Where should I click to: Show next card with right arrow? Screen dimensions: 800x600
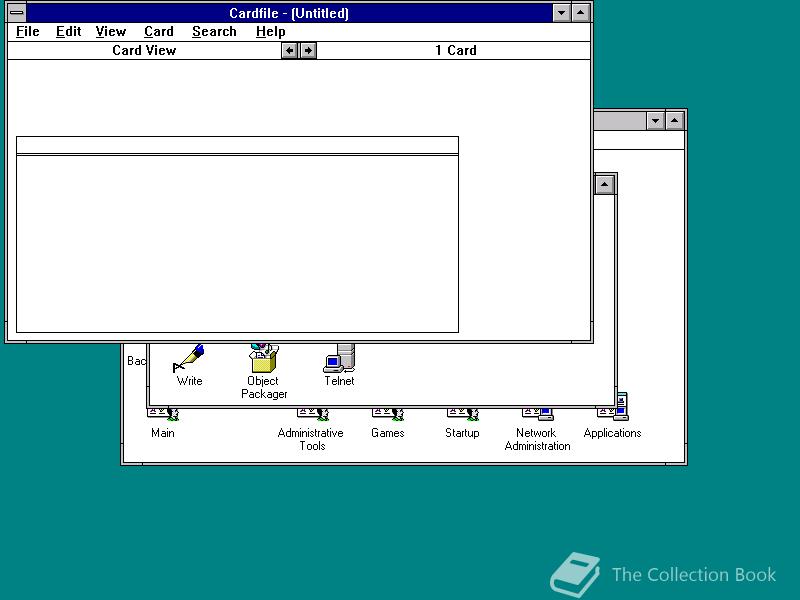click(x=308, y=51)
